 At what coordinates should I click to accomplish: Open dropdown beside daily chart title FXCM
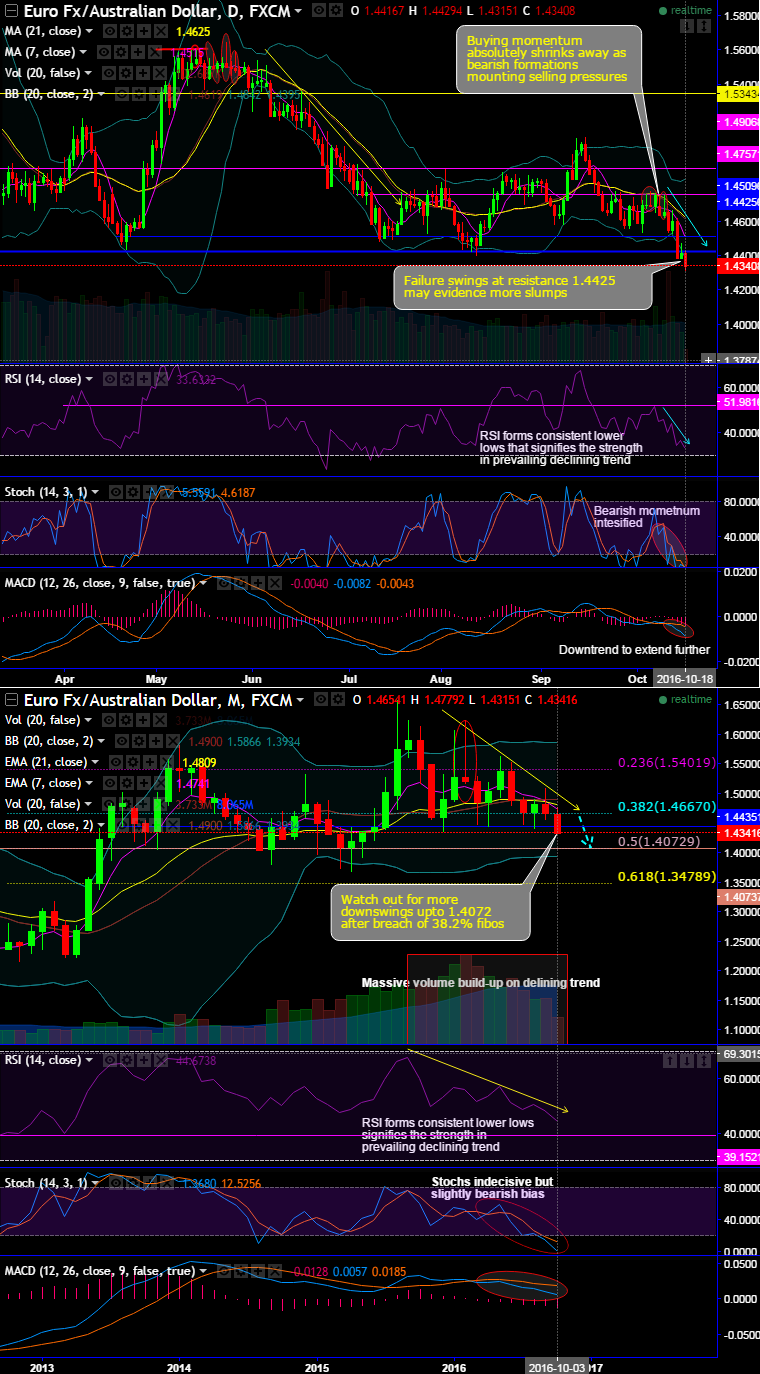(298, 11)
